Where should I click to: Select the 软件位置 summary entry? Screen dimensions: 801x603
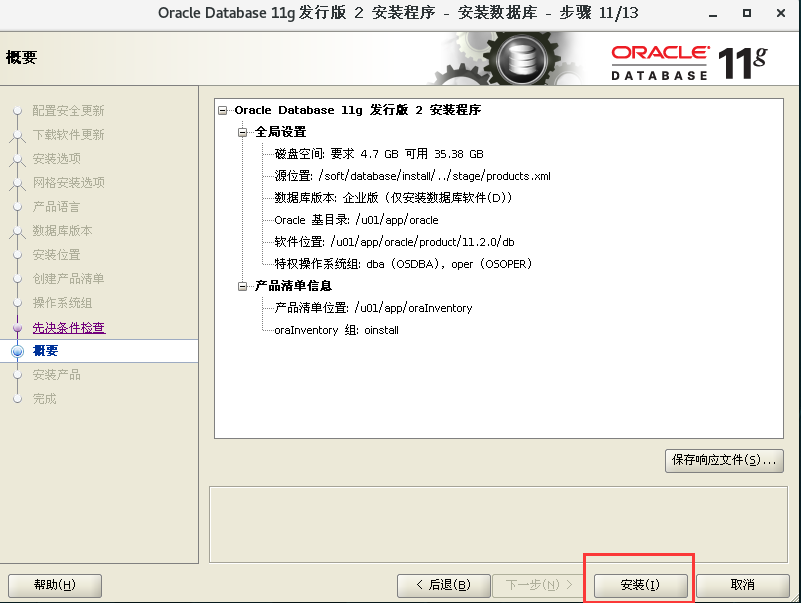tap(390, 242)
